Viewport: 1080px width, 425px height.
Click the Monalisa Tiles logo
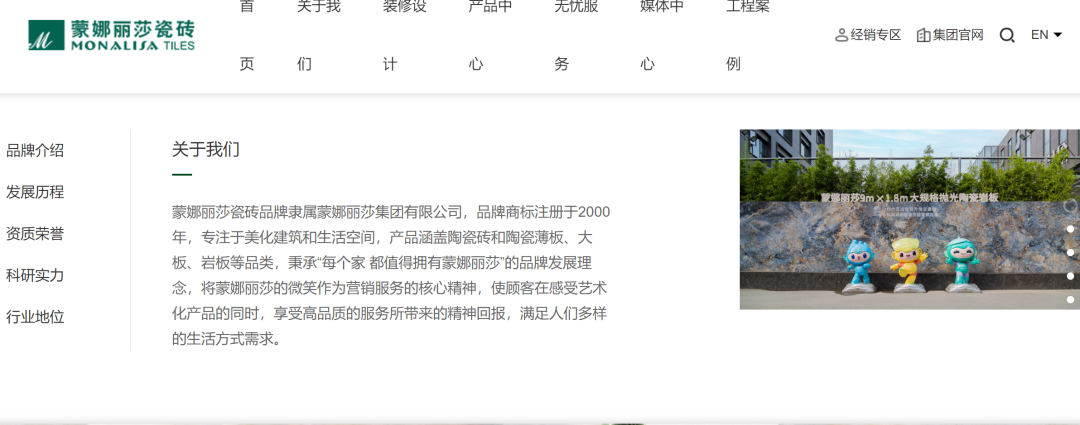pos(112,35)
